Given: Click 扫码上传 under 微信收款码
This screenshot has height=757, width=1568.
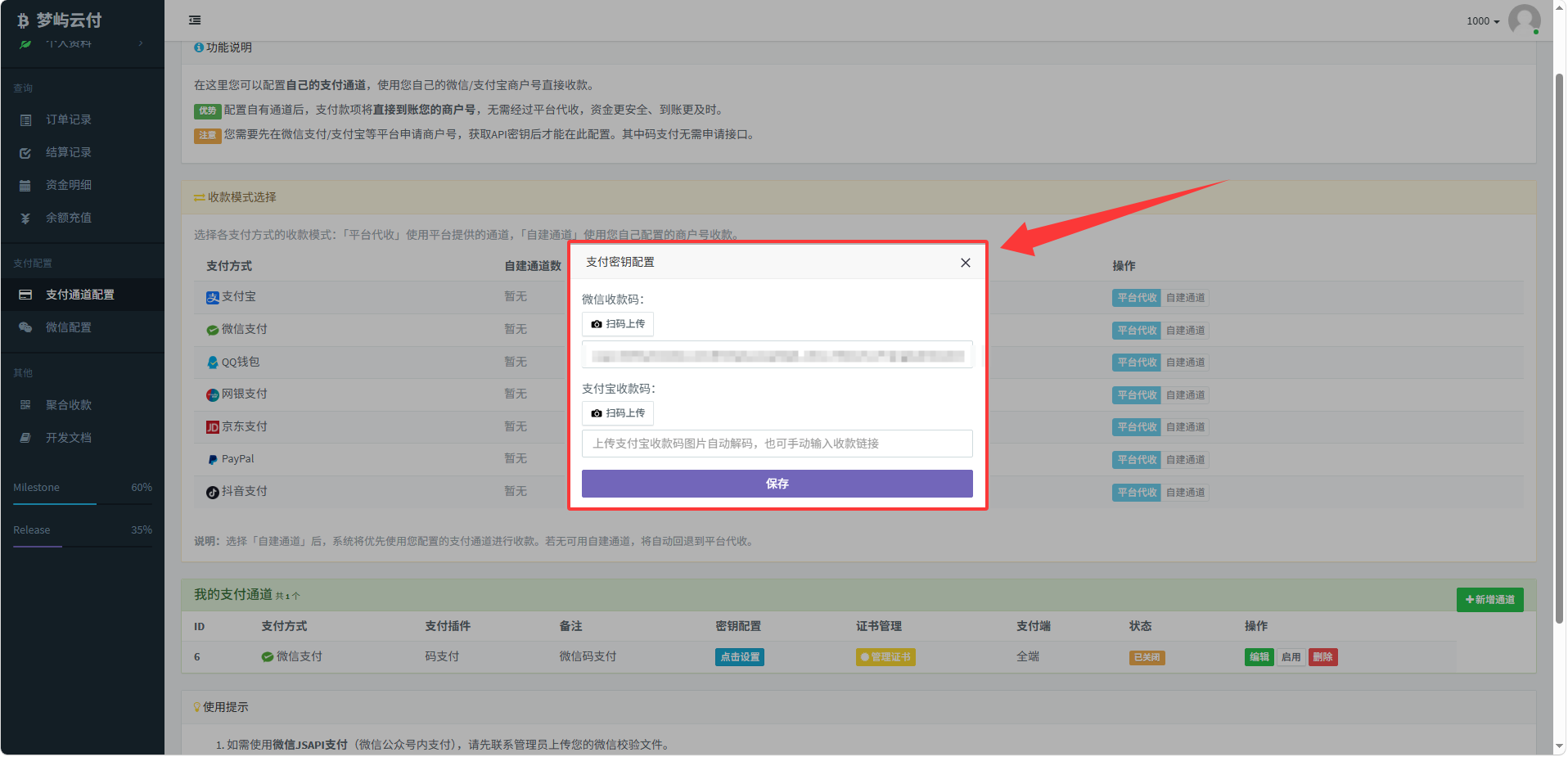Looking at the screenshot, I should click(x=618, y=324).
